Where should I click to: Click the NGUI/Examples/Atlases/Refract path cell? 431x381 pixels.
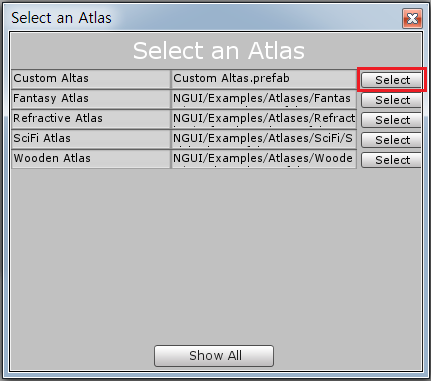(264, 119)
